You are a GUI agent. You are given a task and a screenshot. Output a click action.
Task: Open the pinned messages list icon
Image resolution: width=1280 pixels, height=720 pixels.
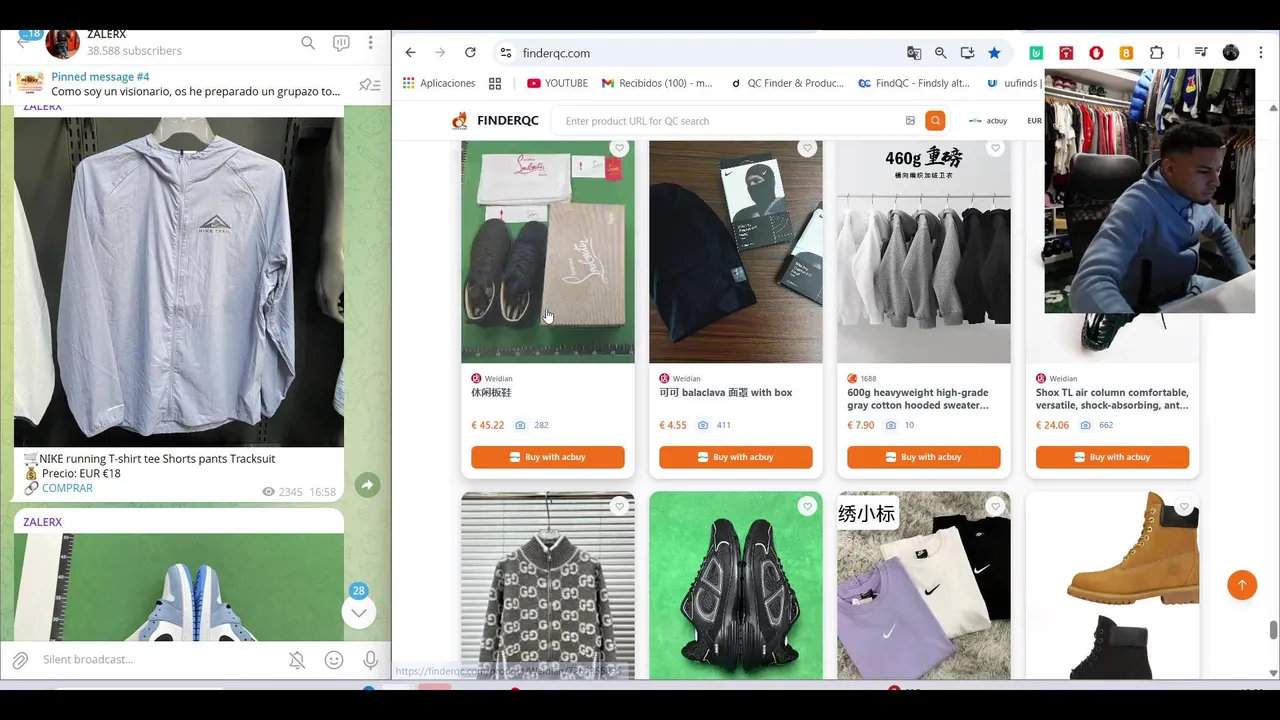[369, 85]
